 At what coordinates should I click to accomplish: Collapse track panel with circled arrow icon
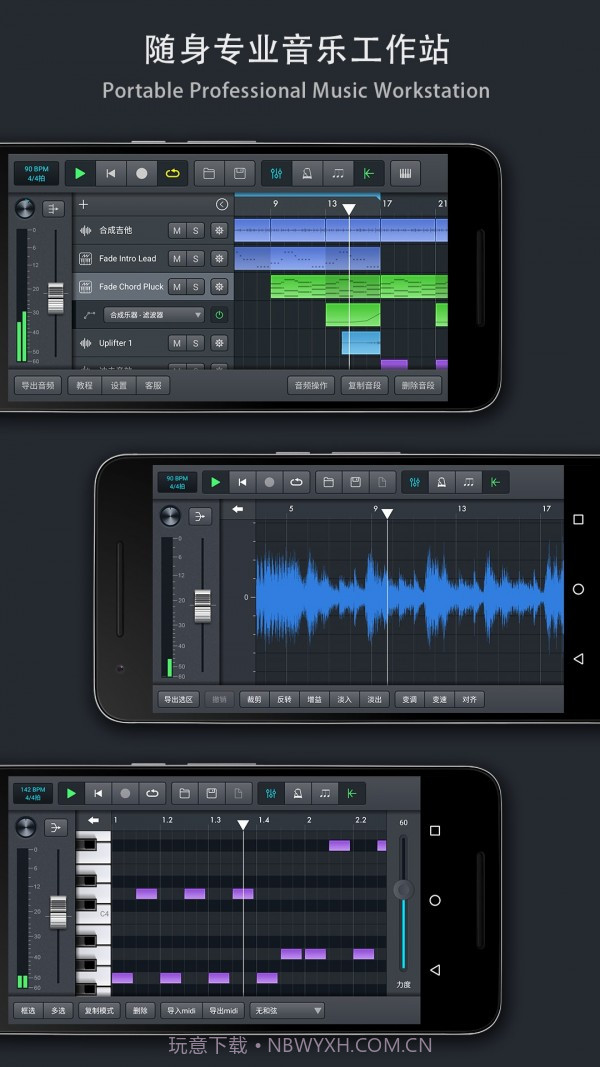[x=221, y=204]
